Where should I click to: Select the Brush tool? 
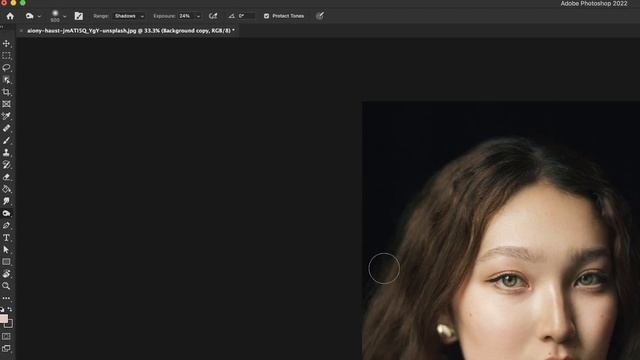pos(6,140)
